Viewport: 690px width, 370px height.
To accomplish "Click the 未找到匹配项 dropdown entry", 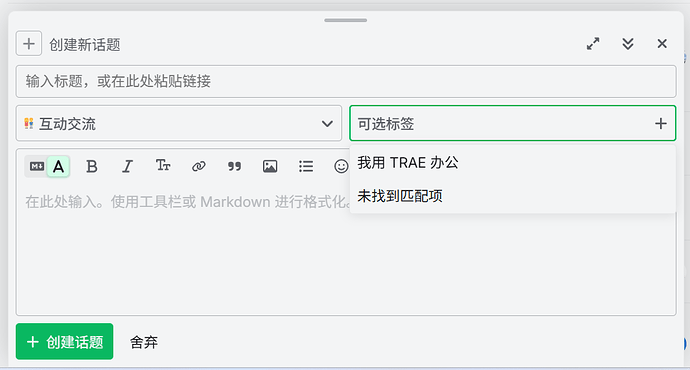I will pos(513,196).
